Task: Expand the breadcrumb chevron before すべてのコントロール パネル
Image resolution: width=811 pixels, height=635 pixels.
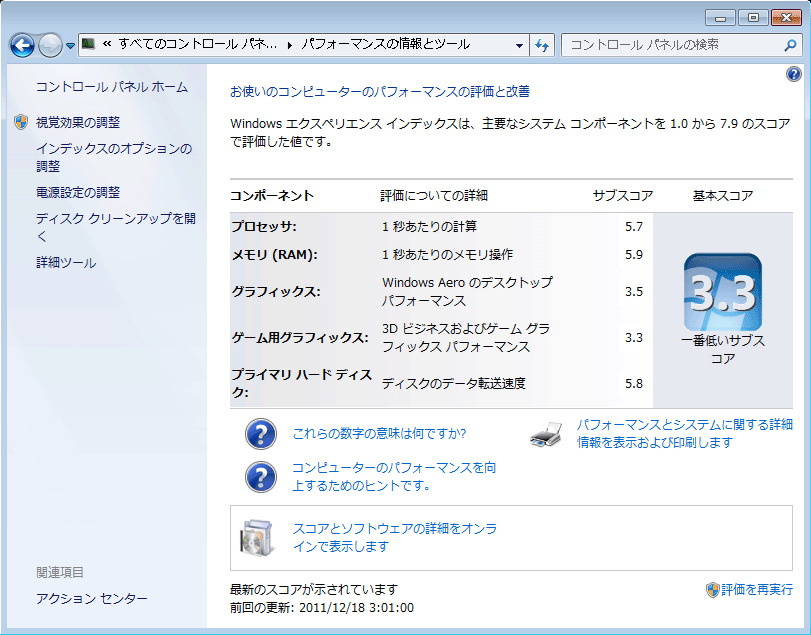Action: click(x=106, y=45)
